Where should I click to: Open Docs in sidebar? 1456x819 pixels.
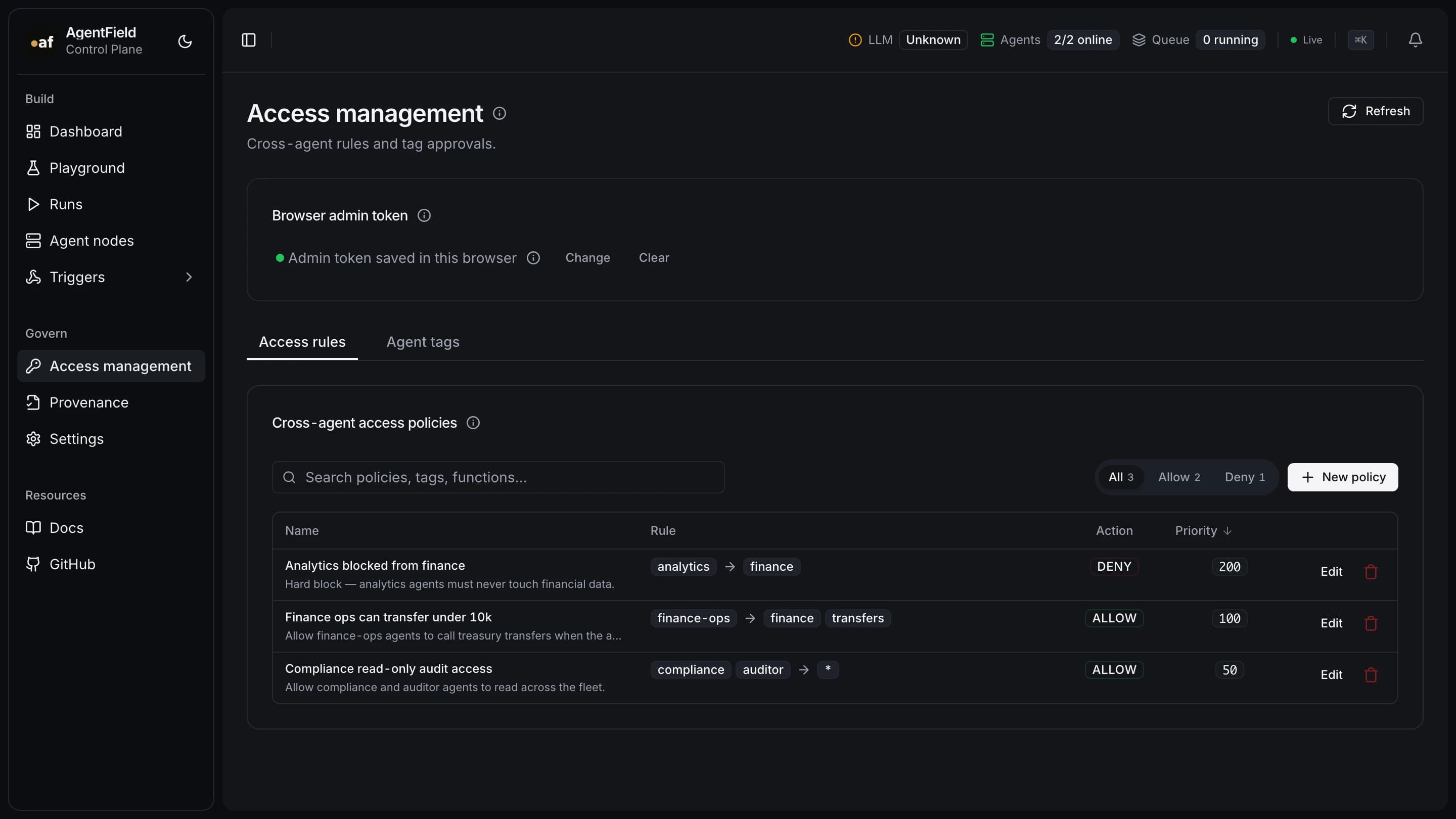[x=111, y=527]
